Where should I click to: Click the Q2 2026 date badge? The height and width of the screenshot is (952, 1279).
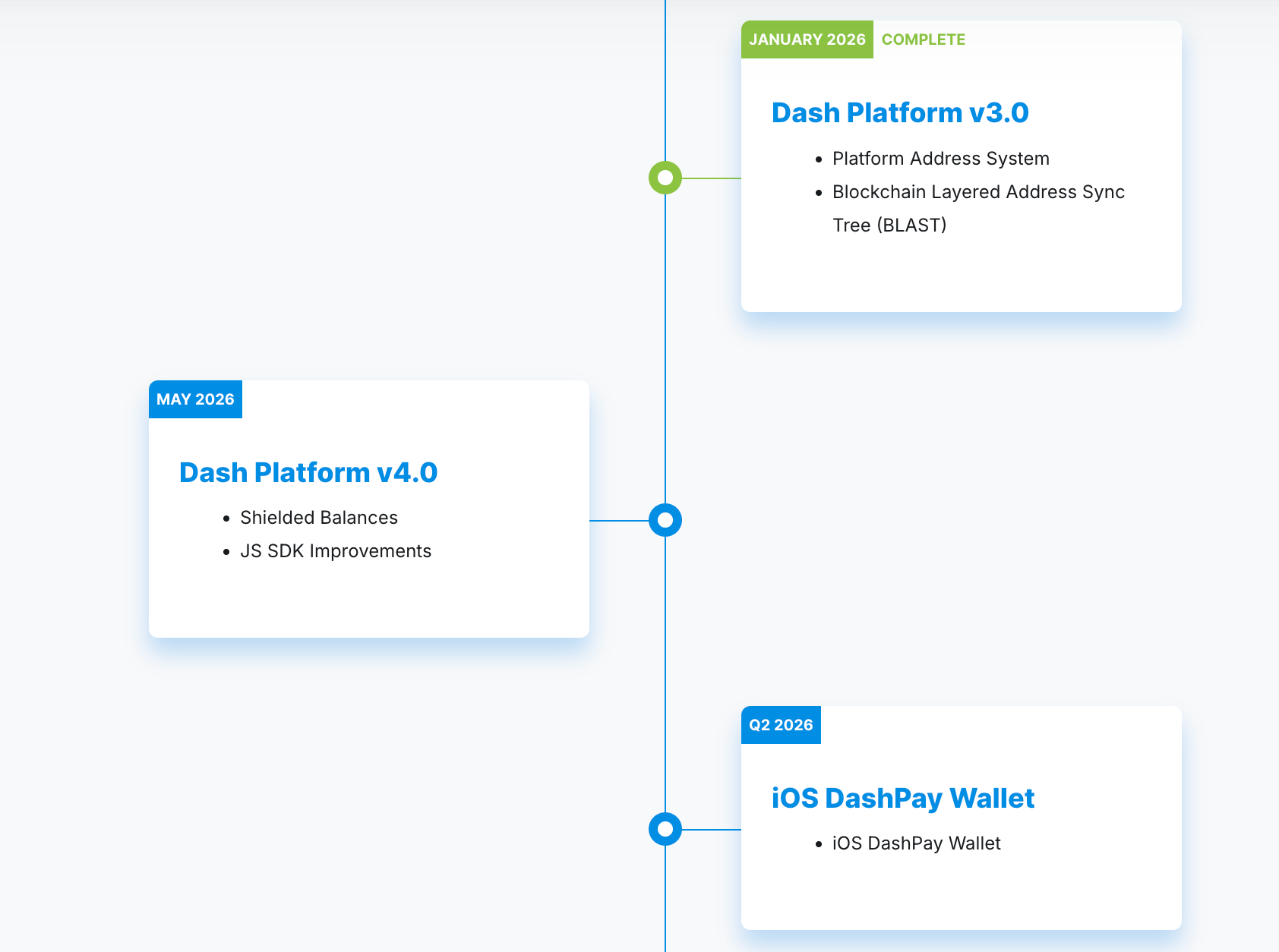click(781, 725)
